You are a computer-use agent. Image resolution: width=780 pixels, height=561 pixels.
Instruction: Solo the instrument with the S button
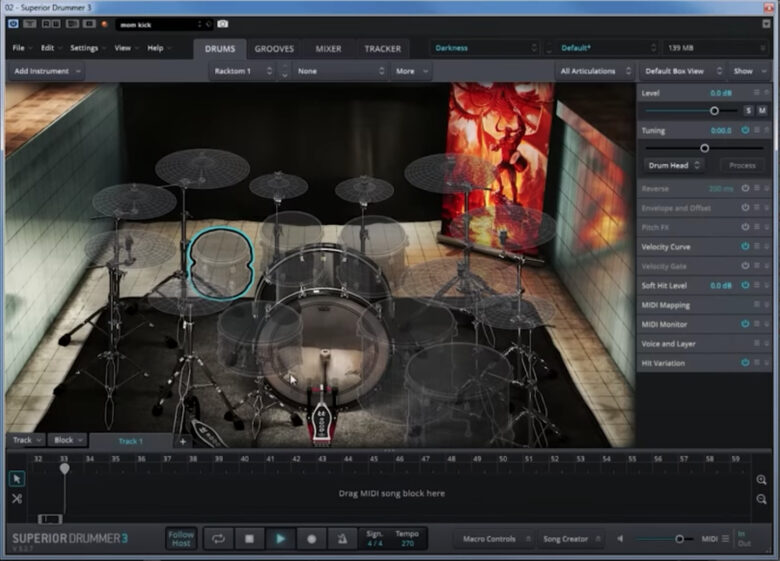point(748,110)
